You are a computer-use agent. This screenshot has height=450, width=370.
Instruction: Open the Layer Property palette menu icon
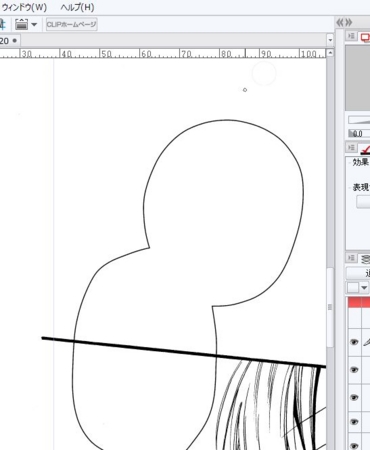point(351,147)
